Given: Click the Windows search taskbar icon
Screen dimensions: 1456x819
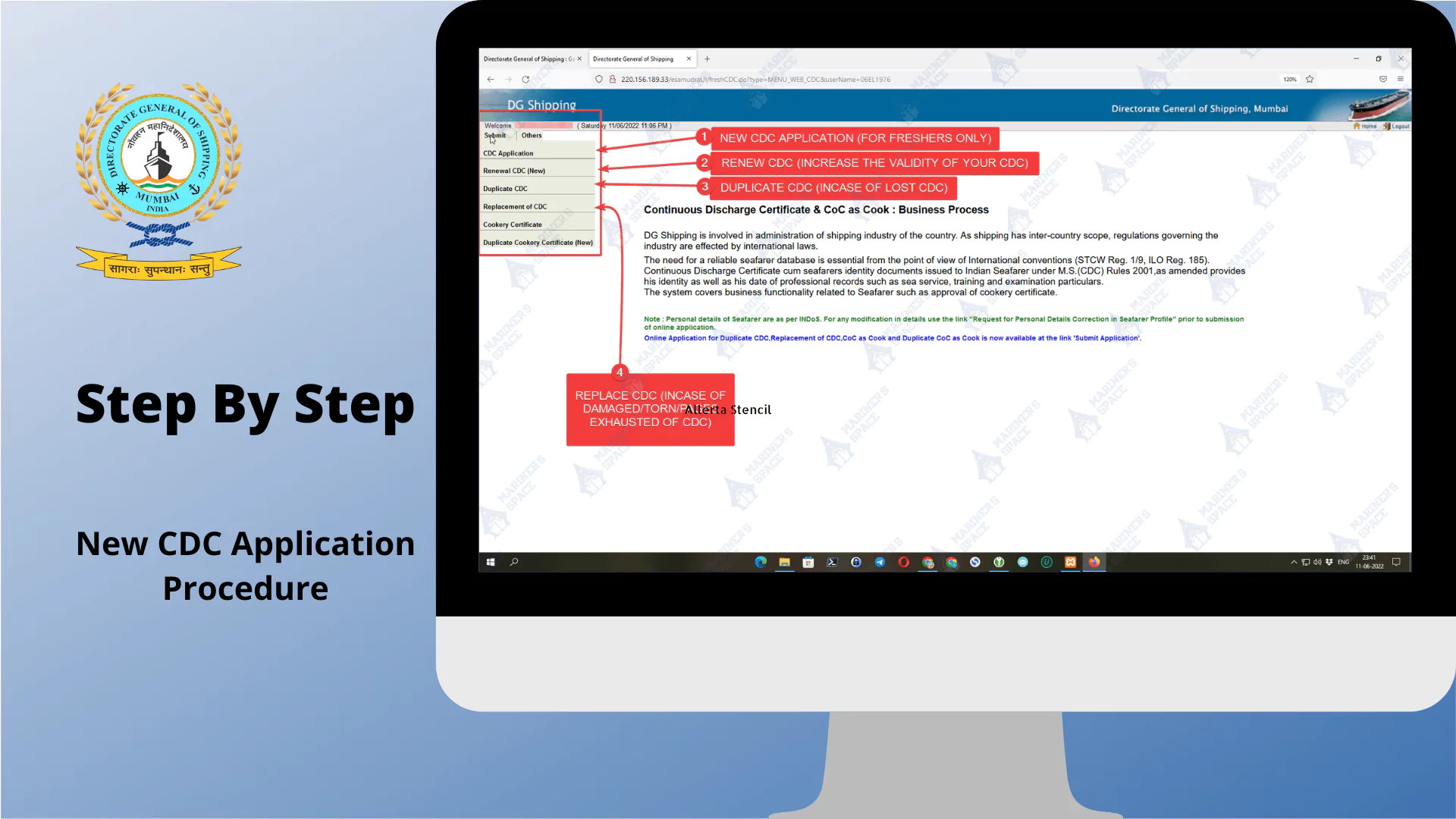Looking at the screenshot, I should [515, 561].
